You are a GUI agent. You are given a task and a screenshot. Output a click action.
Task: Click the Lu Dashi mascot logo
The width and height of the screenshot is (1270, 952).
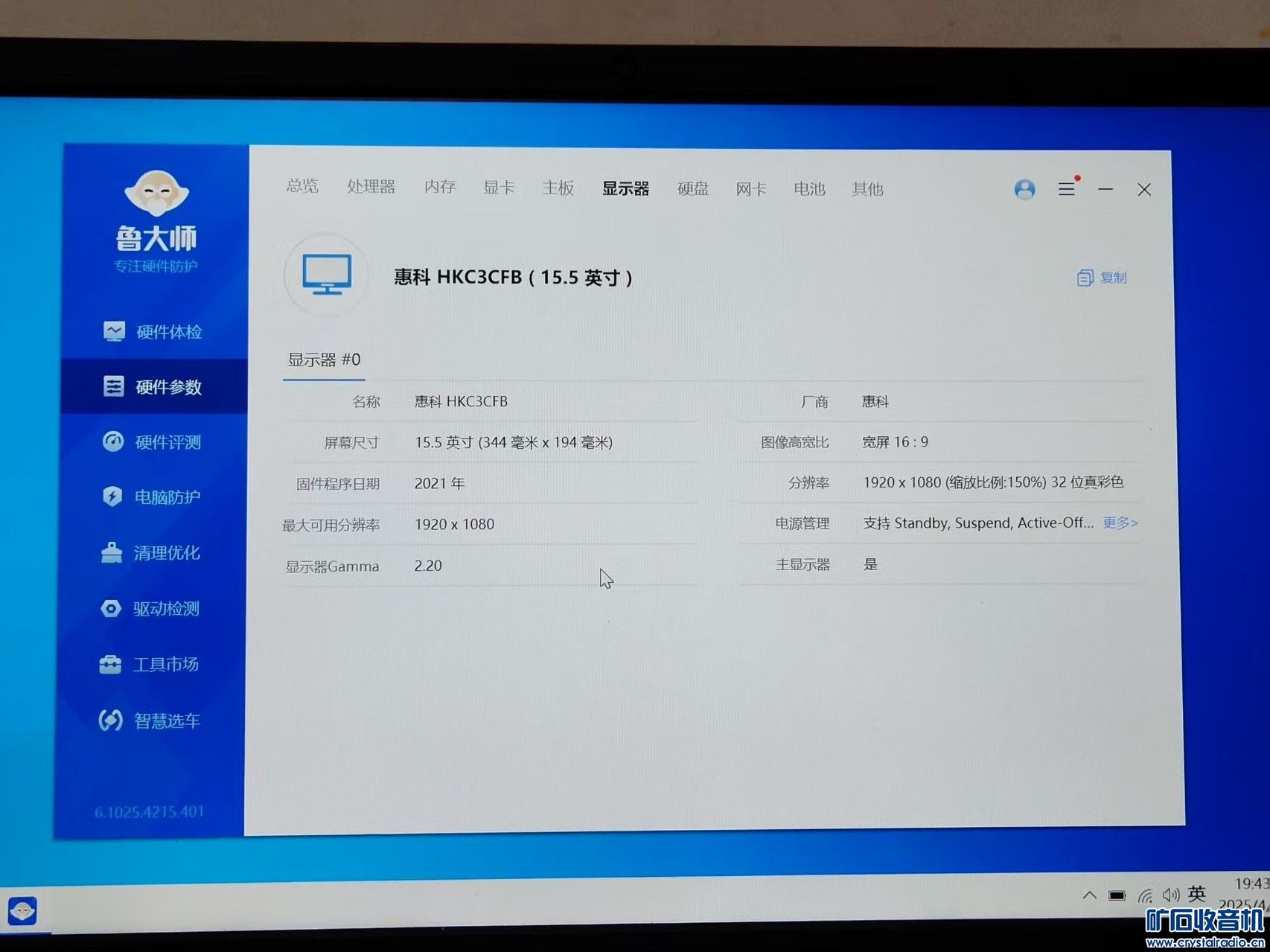pos(156,192)
